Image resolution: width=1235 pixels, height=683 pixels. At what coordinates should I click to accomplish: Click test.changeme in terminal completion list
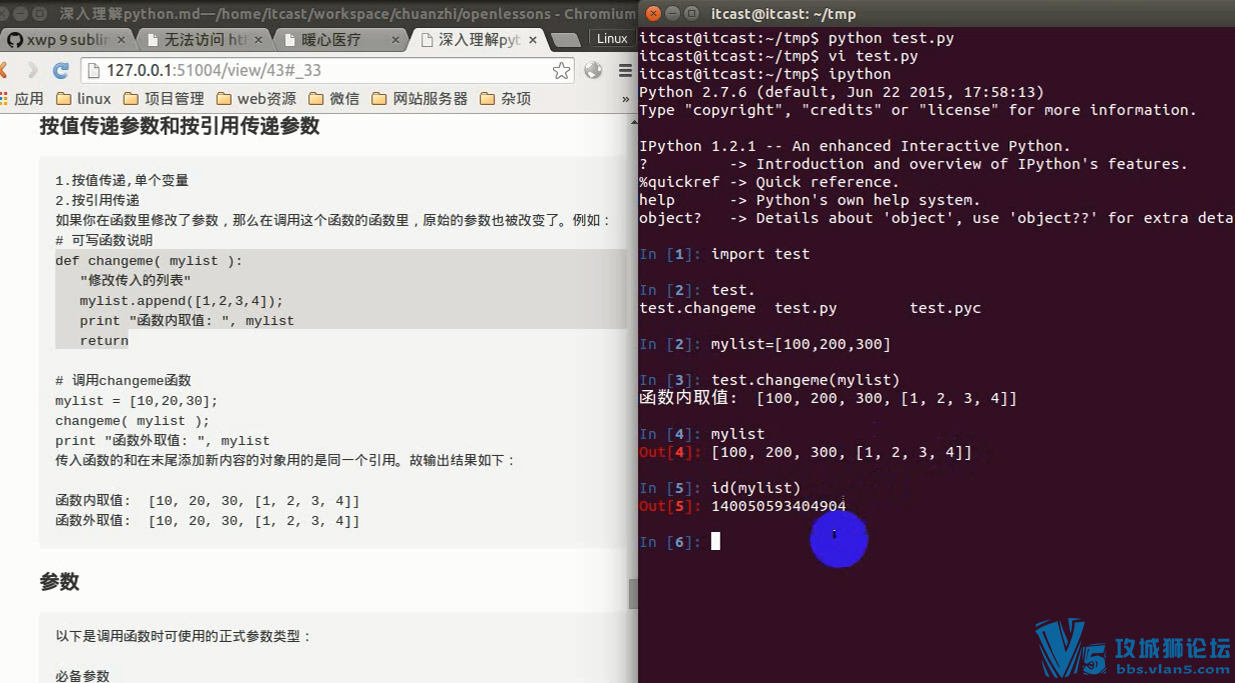tap(697, 308)
